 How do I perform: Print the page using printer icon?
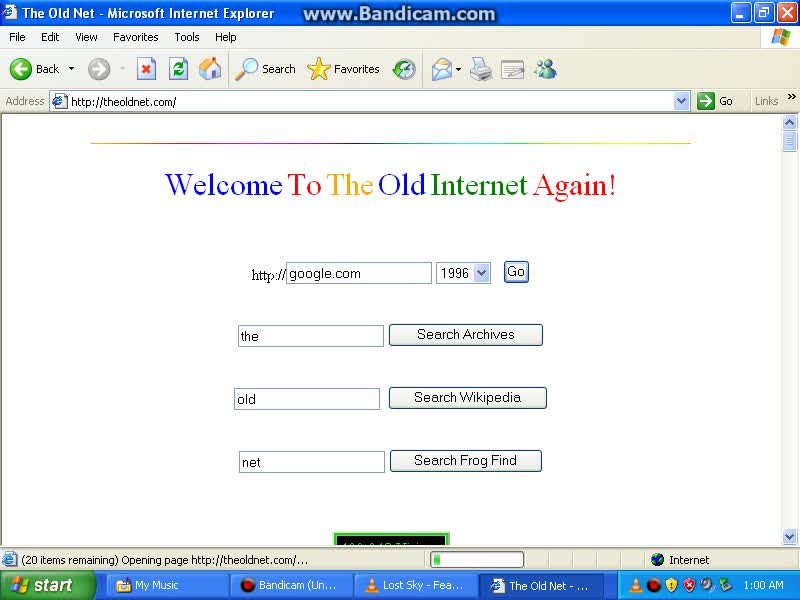(481, 69)
